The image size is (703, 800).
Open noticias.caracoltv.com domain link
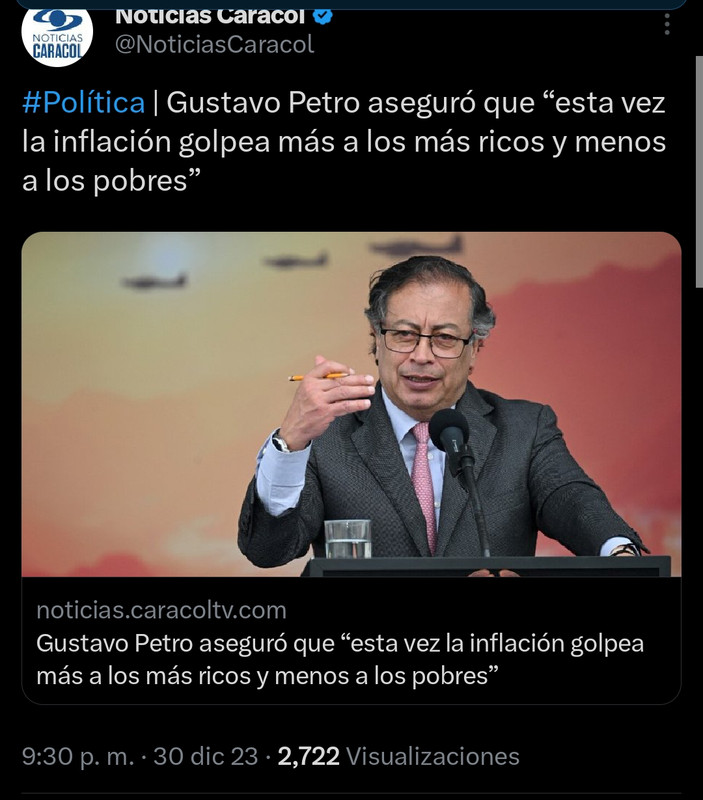(x=161, y=610)
